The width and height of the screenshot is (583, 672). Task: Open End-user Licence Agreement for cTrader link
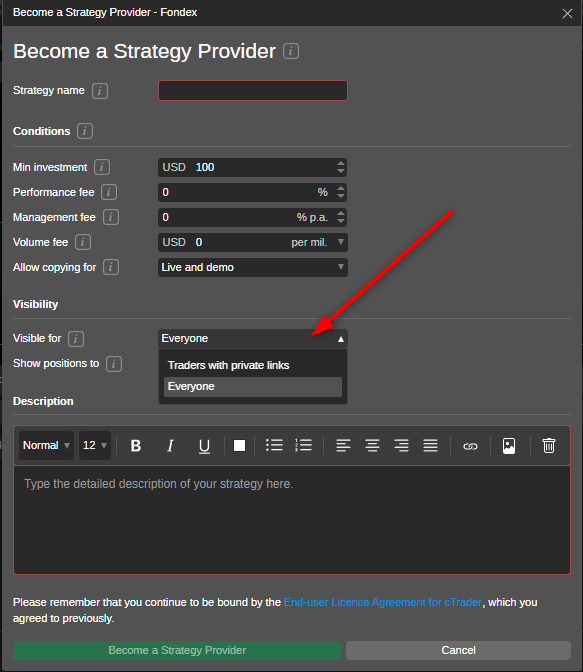click(383, 602)
